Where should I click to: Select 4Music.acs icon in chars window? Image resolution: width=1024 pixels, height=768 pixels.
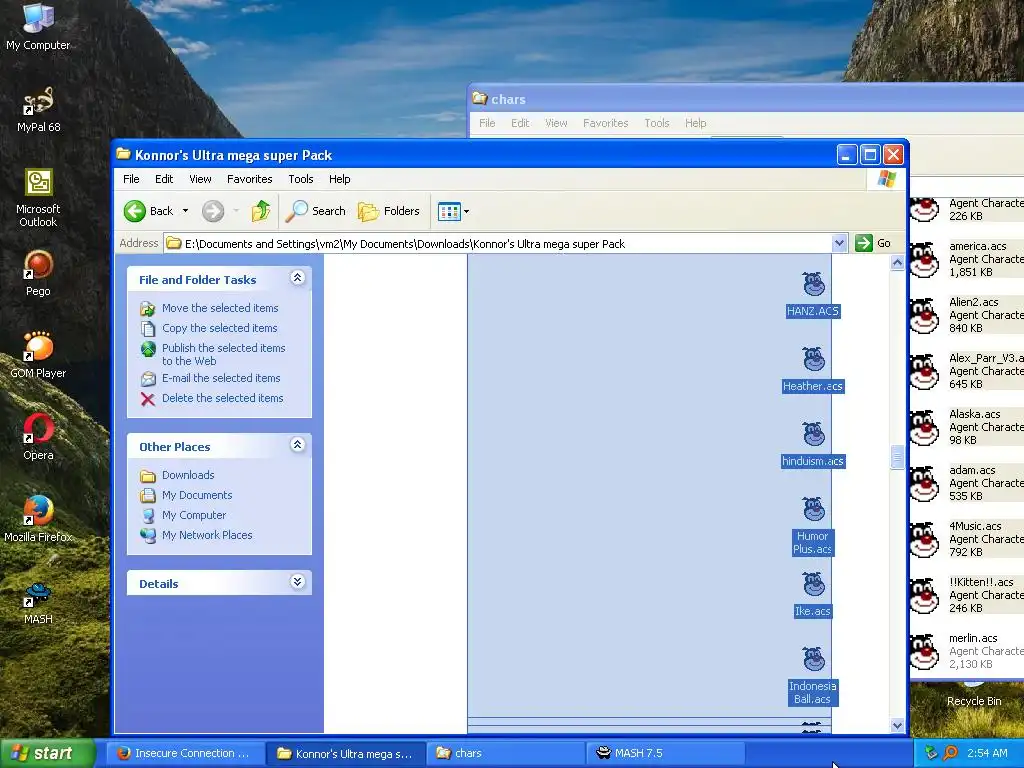pyautogui.click(x=925, y=539)
